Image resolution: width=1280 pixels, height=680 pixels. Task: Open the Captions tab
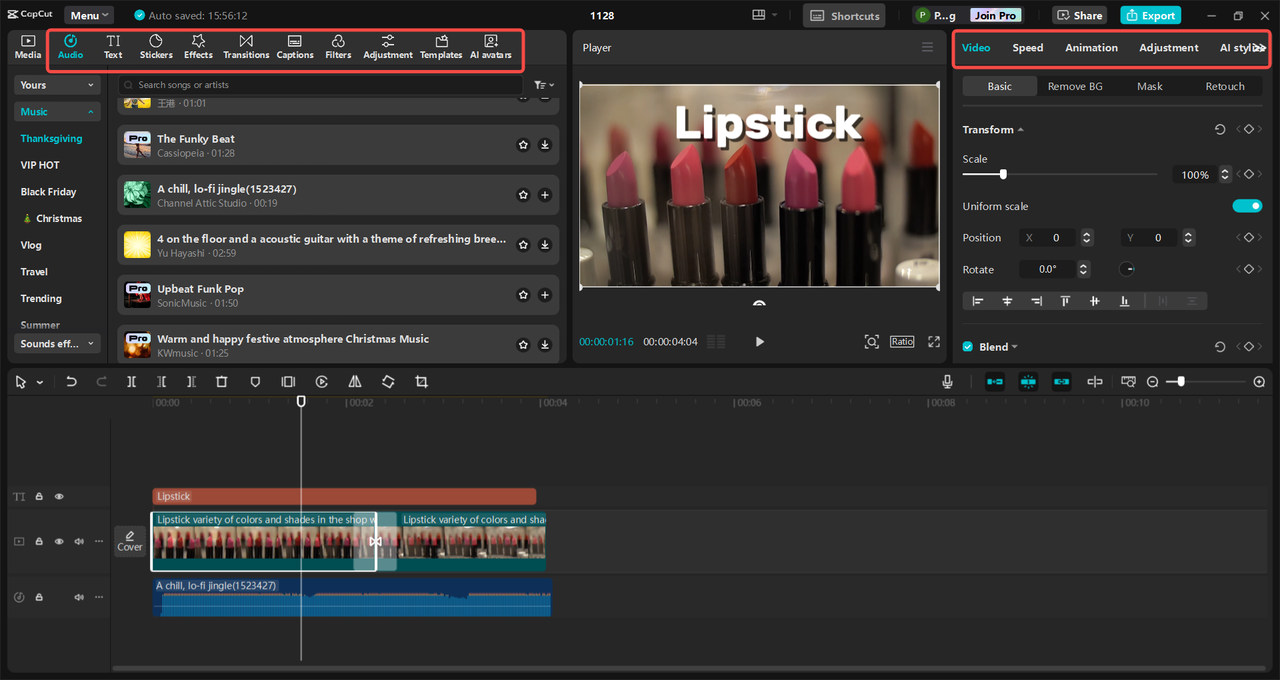pyautogui.click(x=295, y=47)
